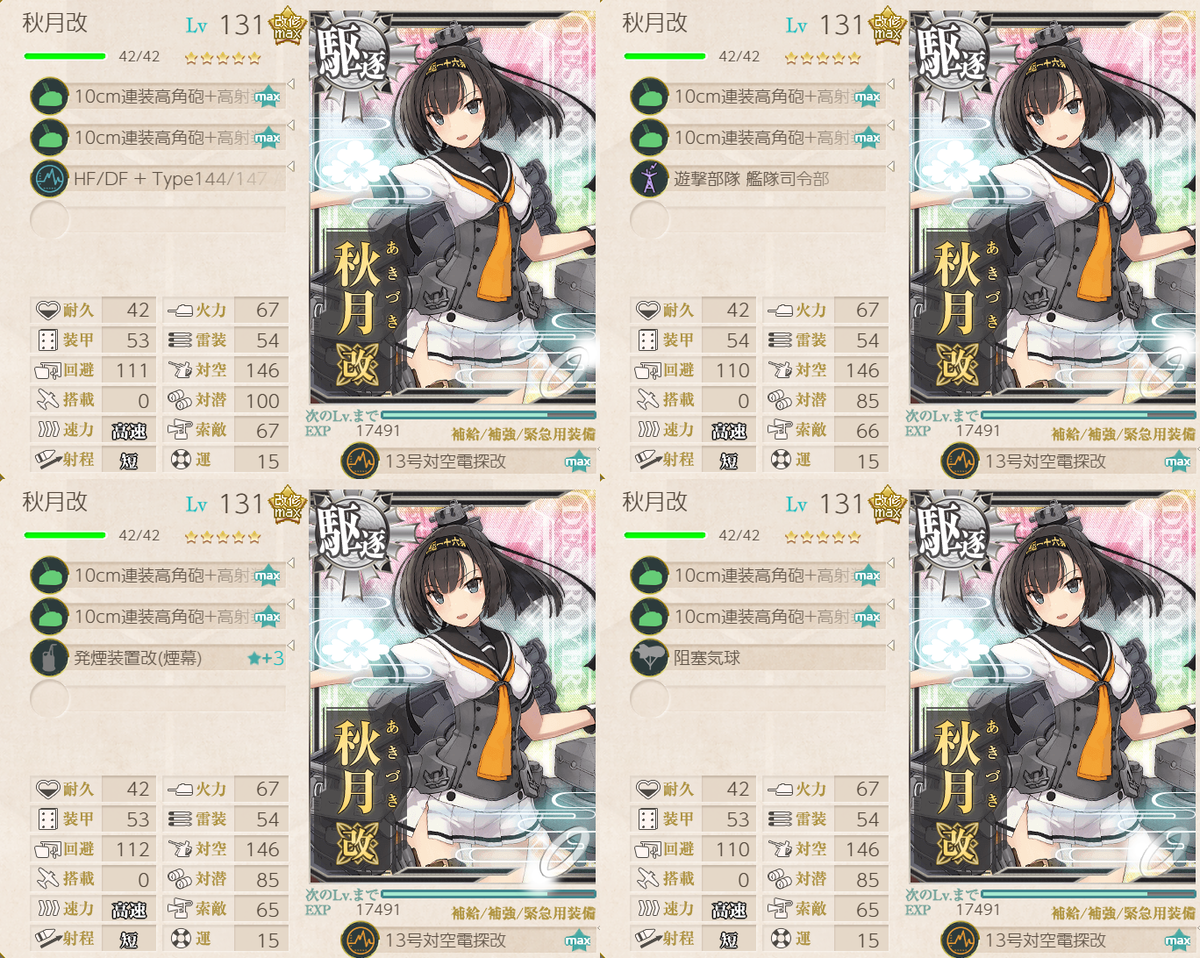This screenshot has height=958, width=1200.
Task: Click the green HP bar above the HF/DF equipment
Action: 65,57
